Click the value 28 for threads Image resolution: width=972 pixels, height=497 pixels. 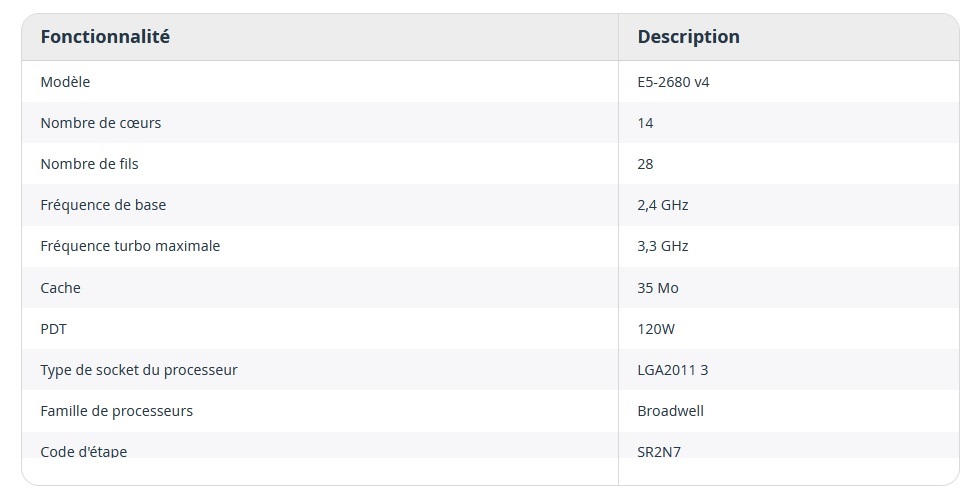(645, 164)
